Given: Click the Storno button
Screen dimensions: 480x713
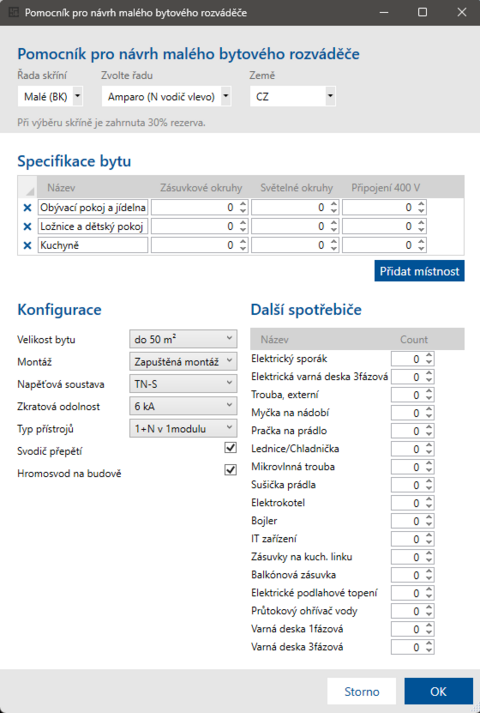Looking at the screenshot, I should 361,692.
